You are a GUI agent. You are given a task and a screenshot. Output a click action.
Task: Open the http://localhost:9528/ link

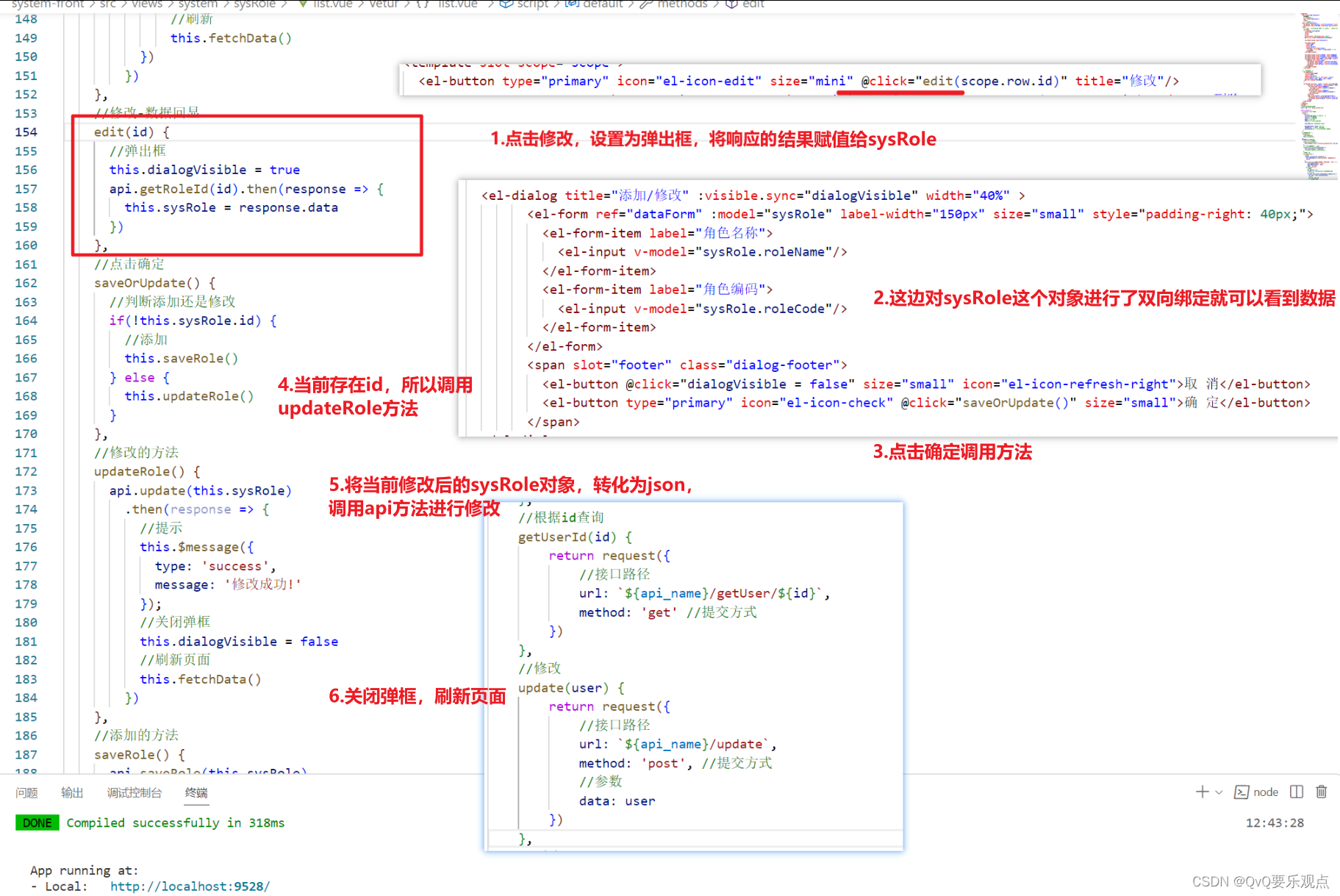(190, 886)
